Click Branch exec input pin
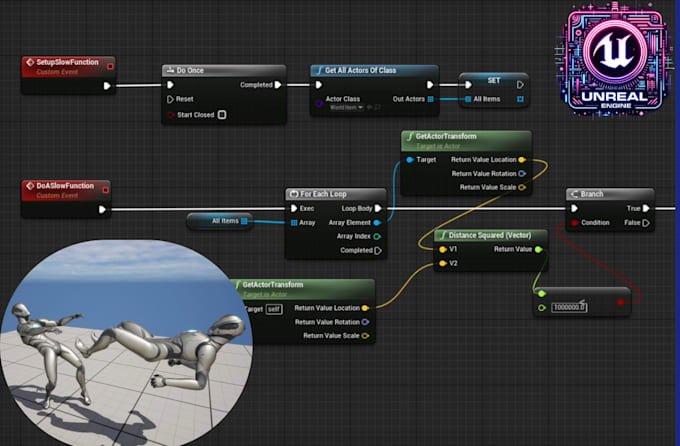The image size is (680, 446). (574, 208)
